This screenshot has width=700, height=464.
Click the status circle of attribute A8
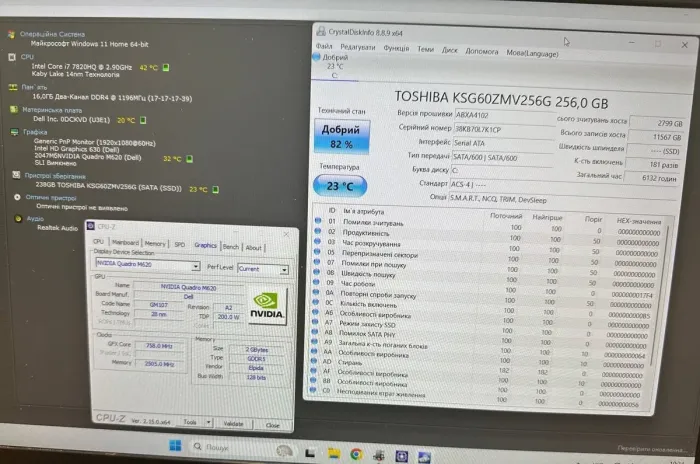[x=314, y=331]
